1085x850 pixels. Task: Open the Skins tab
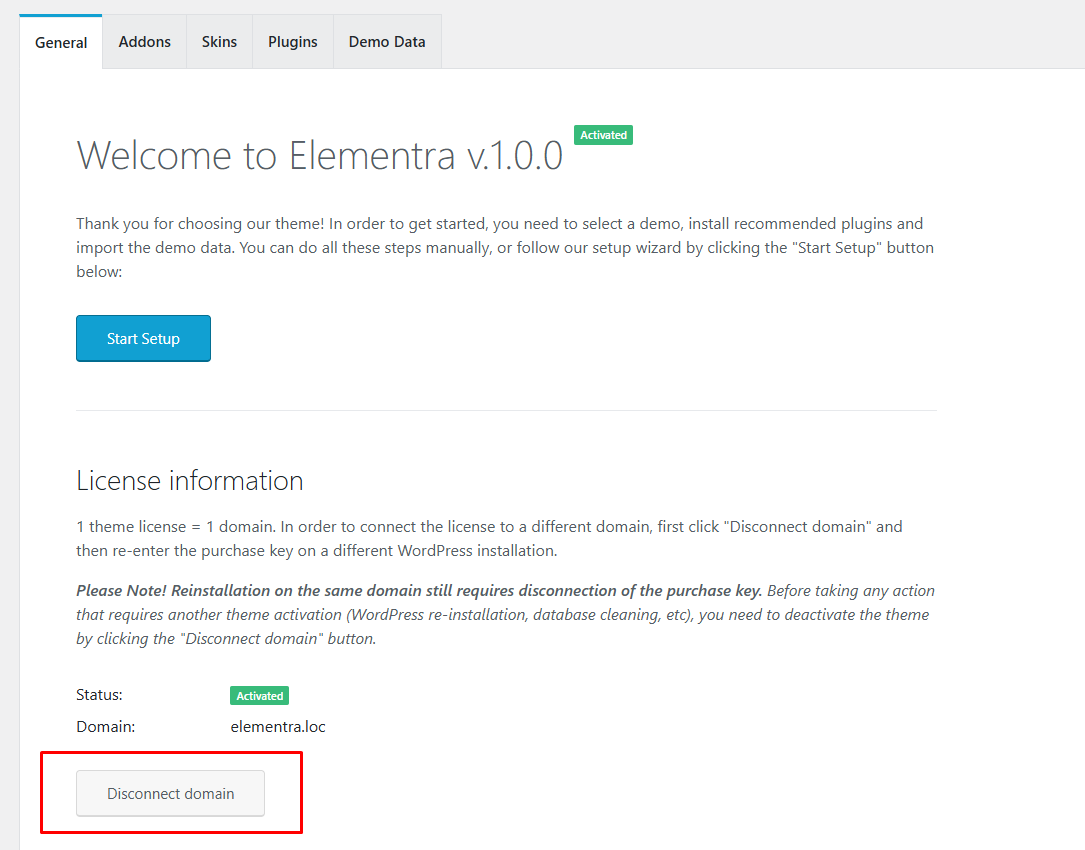[219, 42]
